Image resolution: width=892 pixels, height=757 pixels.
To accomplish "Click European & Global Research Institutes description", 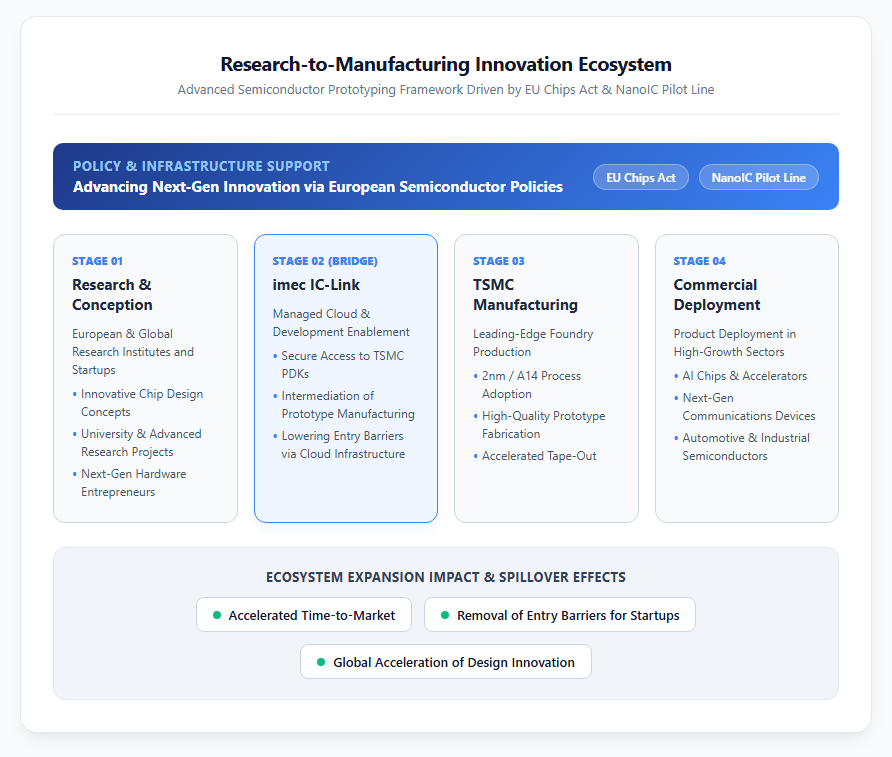I will click(x=133, y=352).
